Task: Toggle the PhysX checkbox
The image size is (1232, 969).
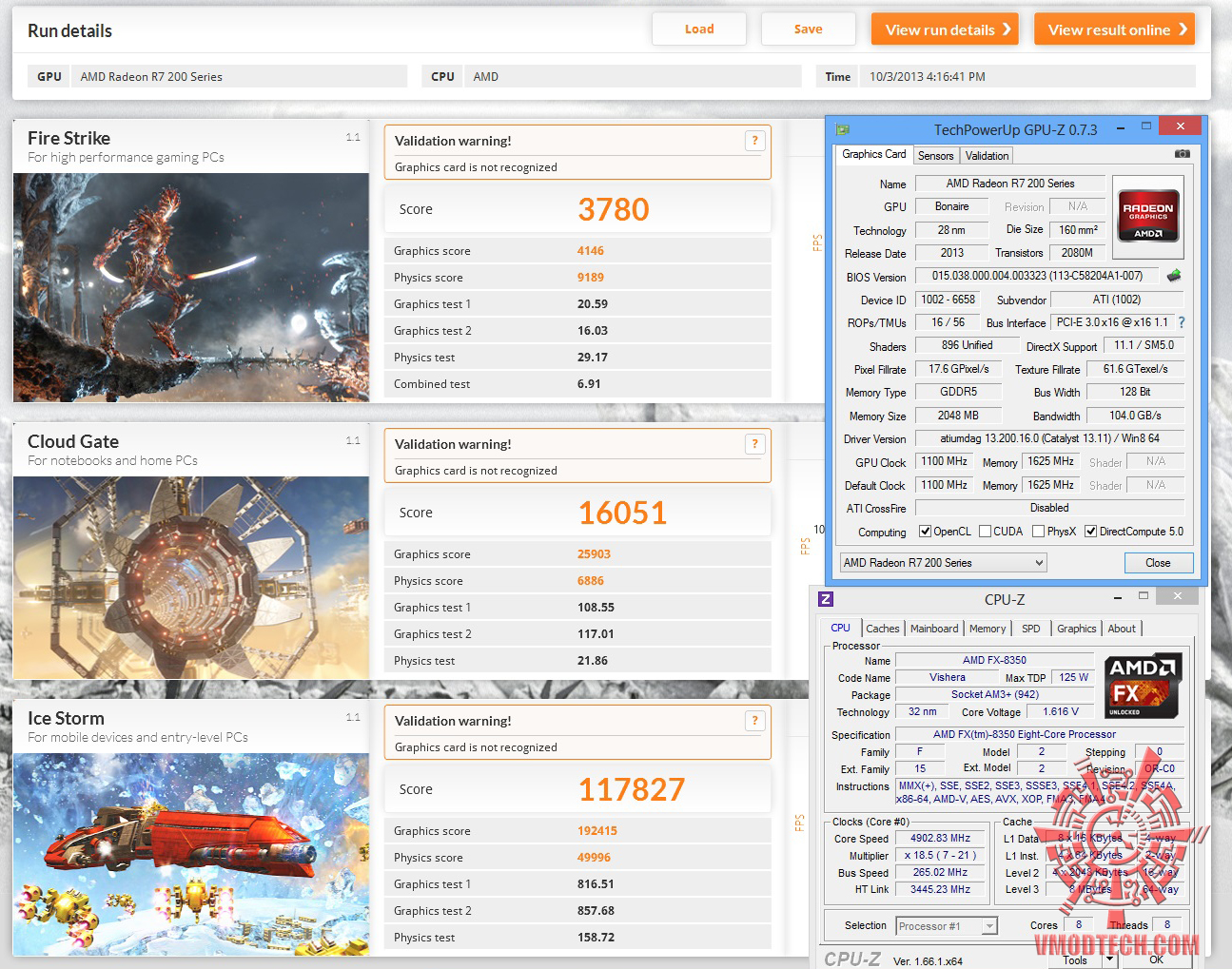Action: pos(1038,532)
